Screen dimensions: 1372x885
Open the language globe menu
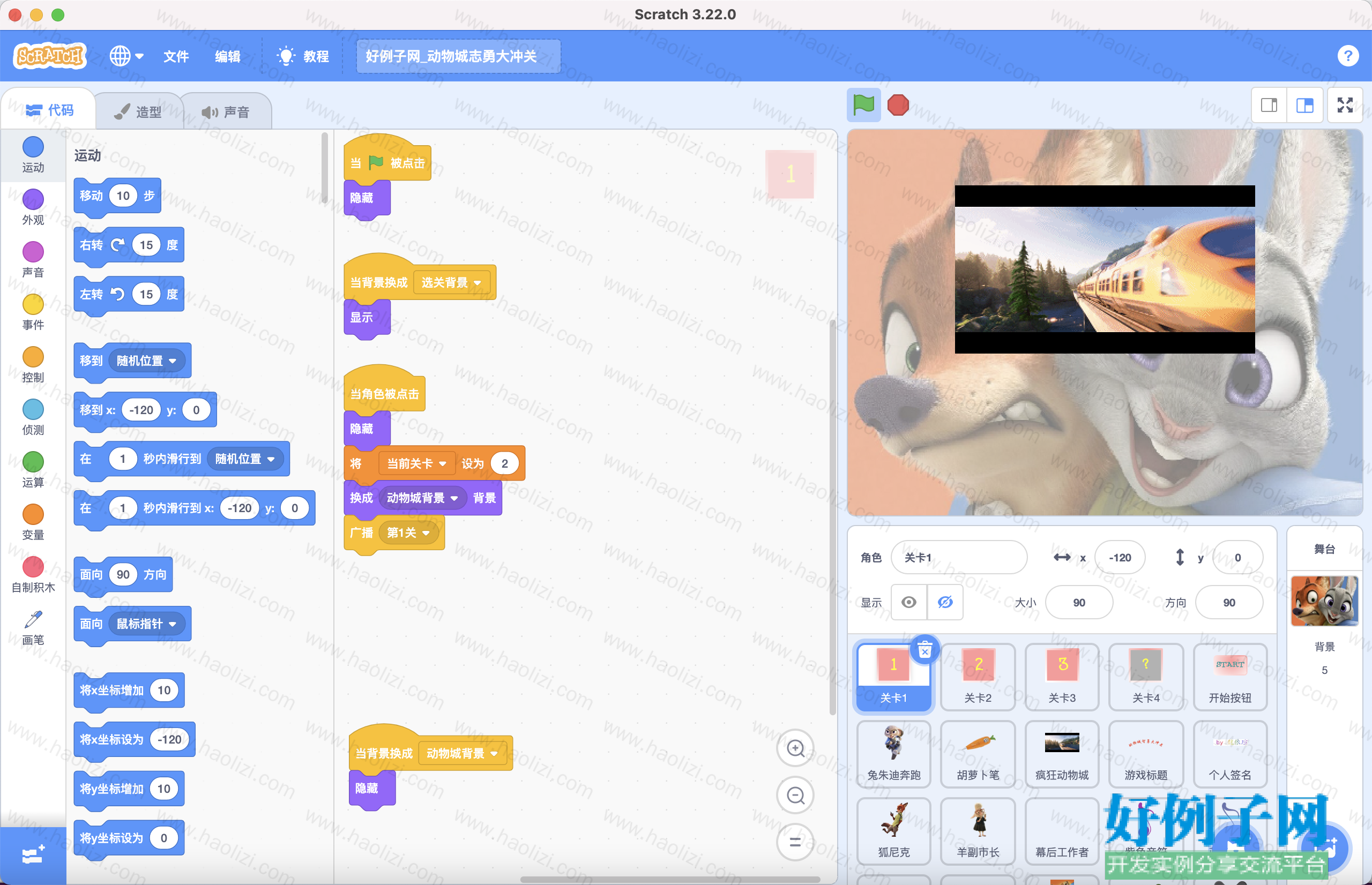click(x=126, y=56)
